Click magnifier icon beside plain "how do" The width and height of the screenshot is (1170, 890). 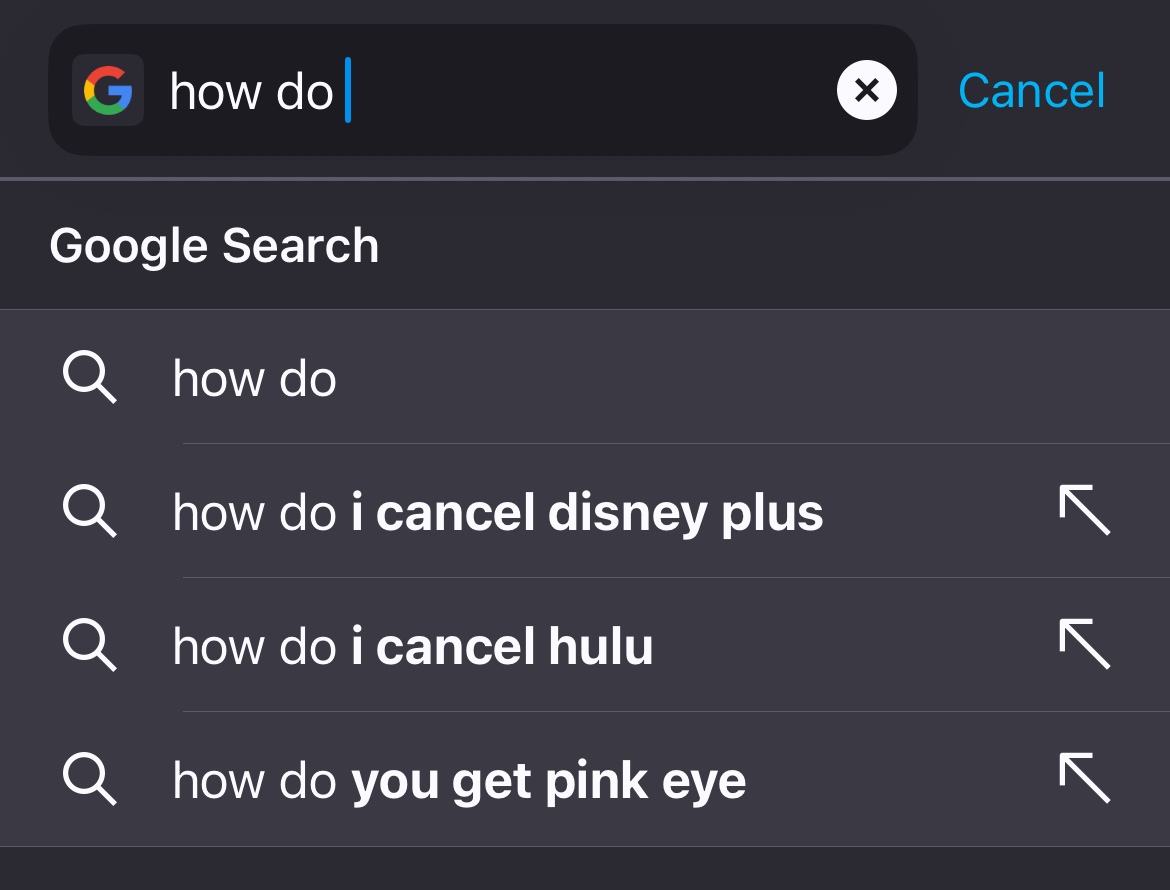point(89,378)
